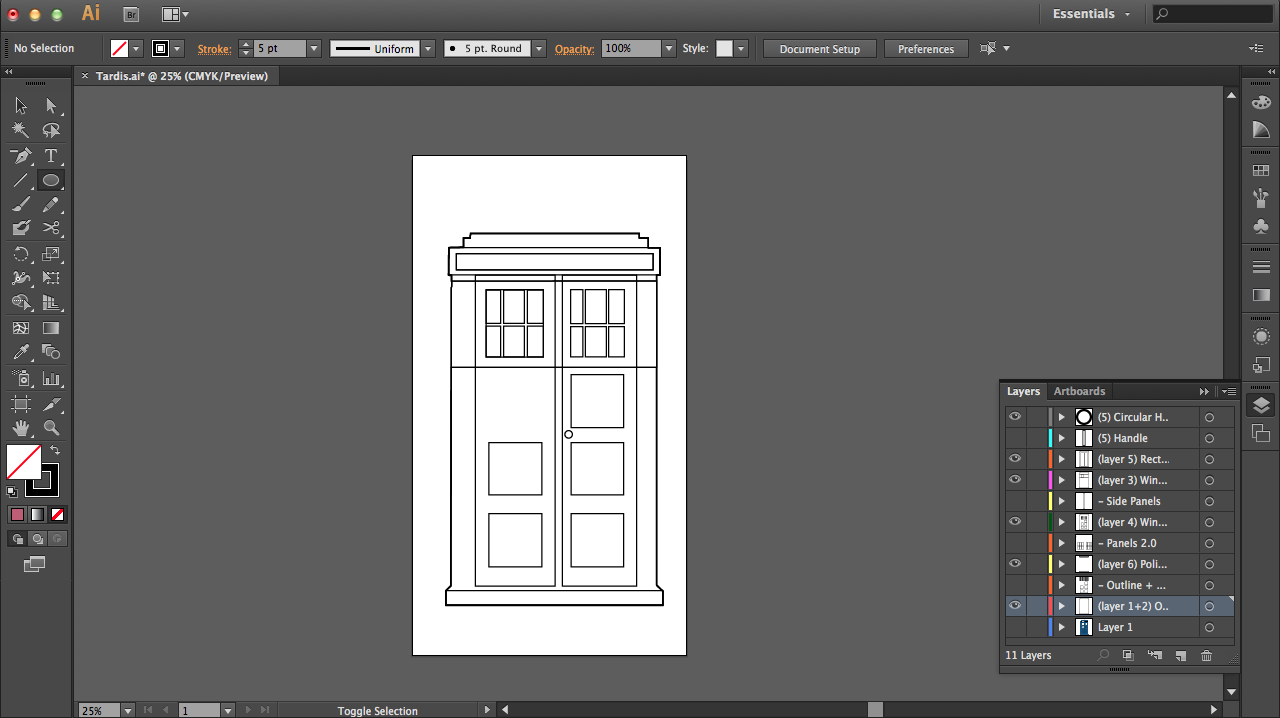1280x718 pixels.
Task: Click the Fill swatch in toolbox
Action: 24,462
